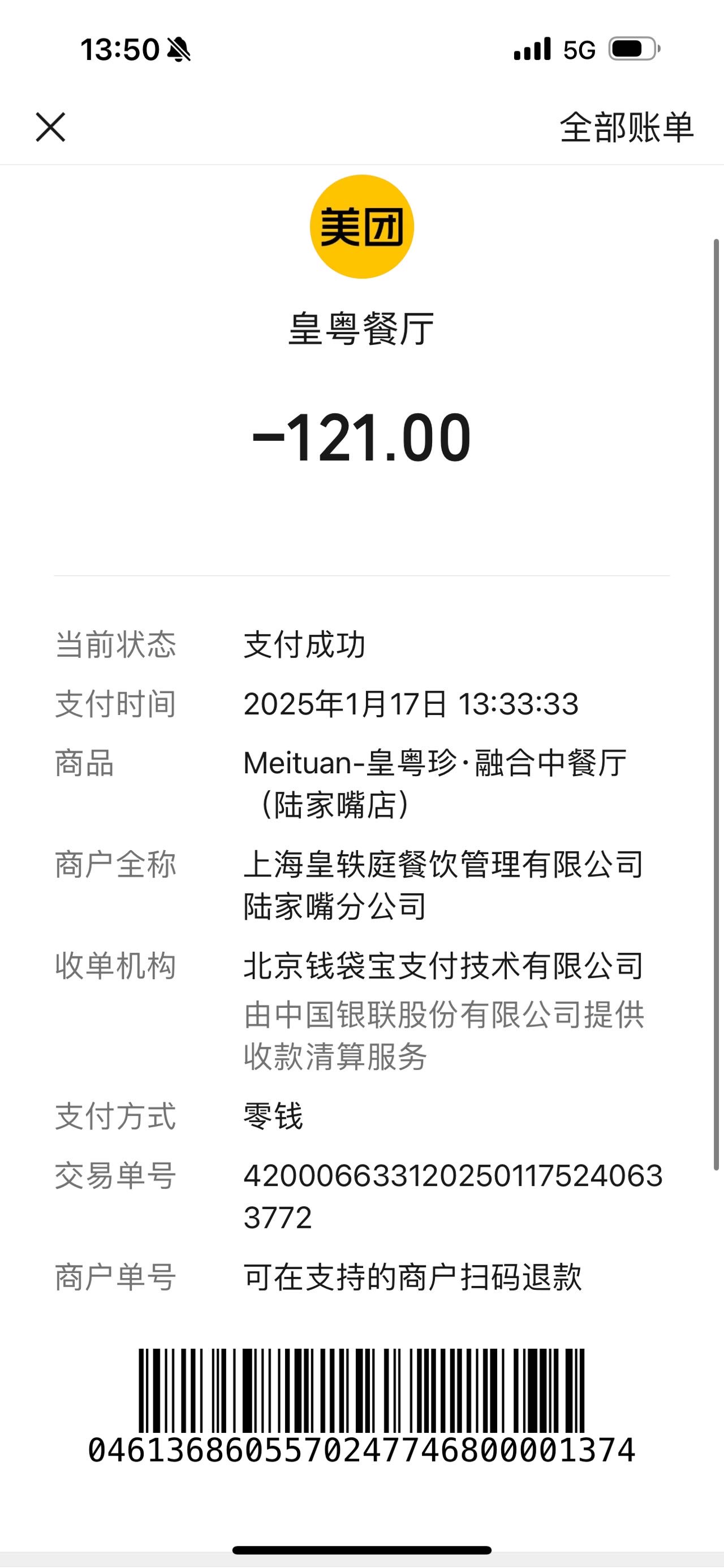Screen dimensions: 724x1568
Task: Open 全部账单 all bills
Action: pos(627,127)
